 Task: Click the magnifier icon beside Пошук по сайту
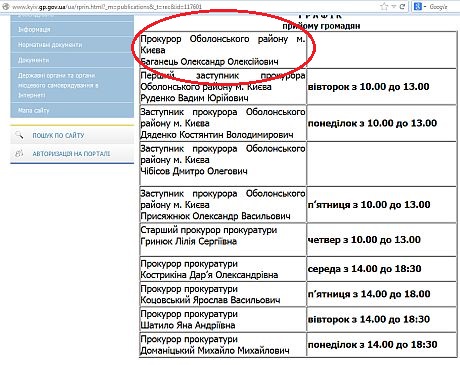(19, 135)
